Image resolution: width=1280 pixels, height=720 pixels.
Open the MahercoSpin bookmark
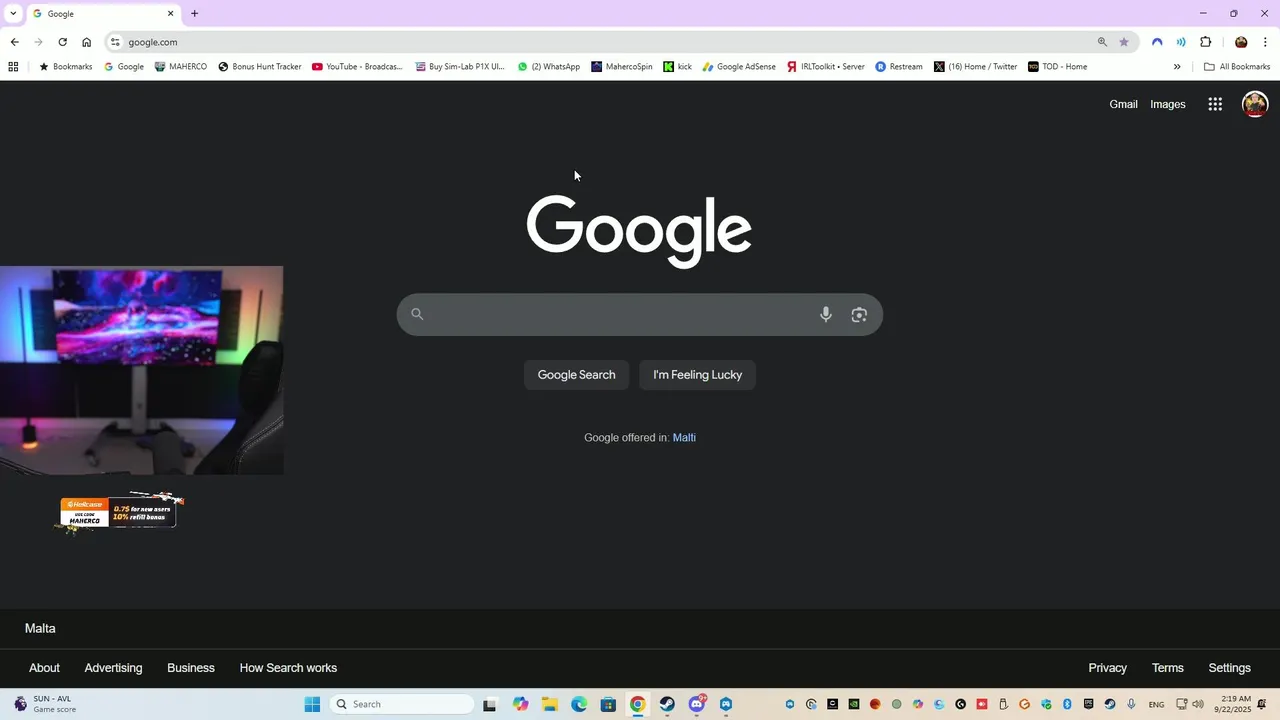[x=622, y=67]
